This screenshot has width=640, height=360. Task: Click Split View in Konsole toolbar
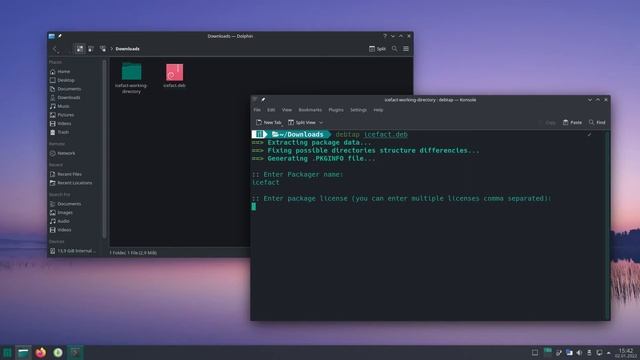[302, 122]
